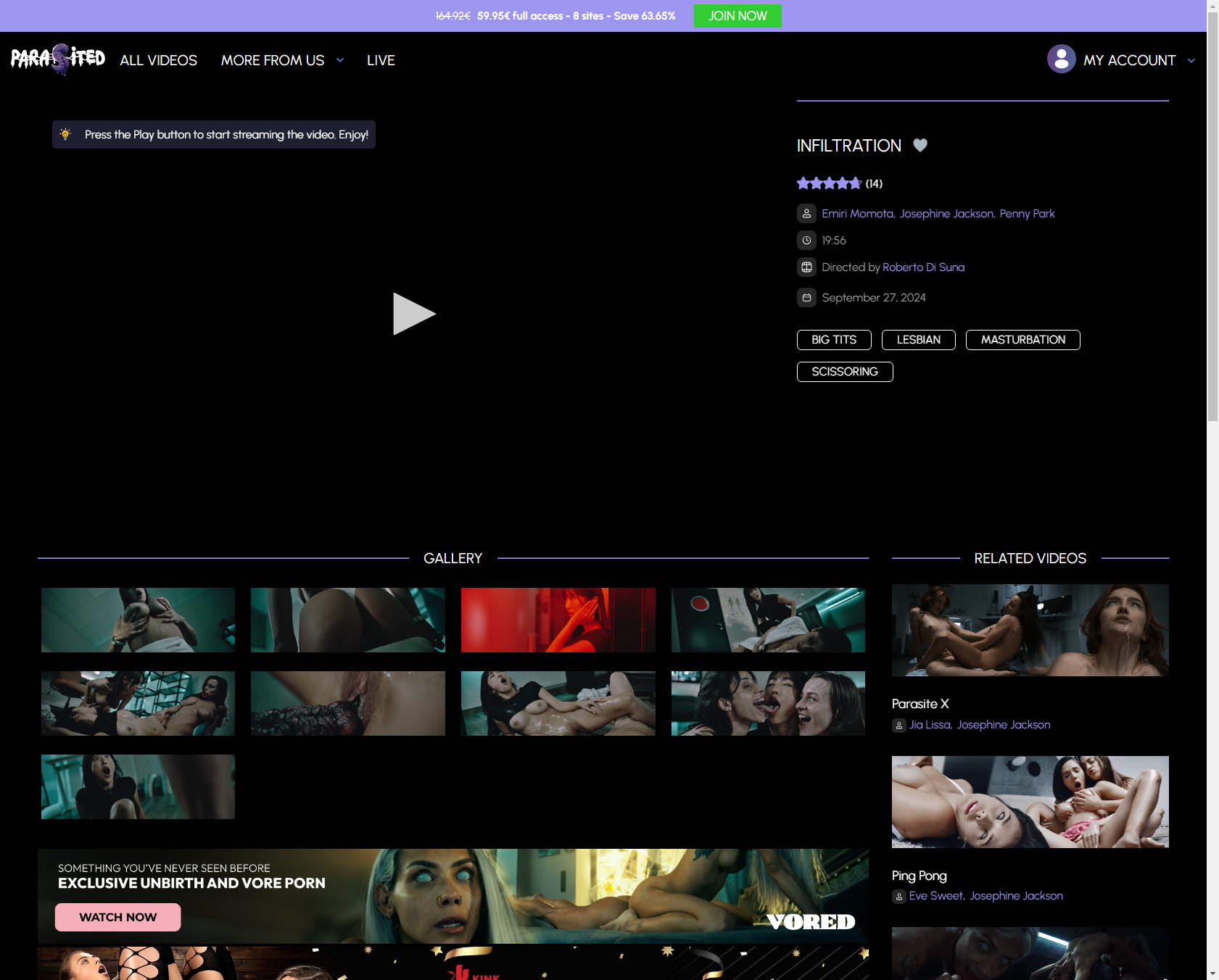Toggle the favorite heart next to Infiltration

click(x=920, y=146)
